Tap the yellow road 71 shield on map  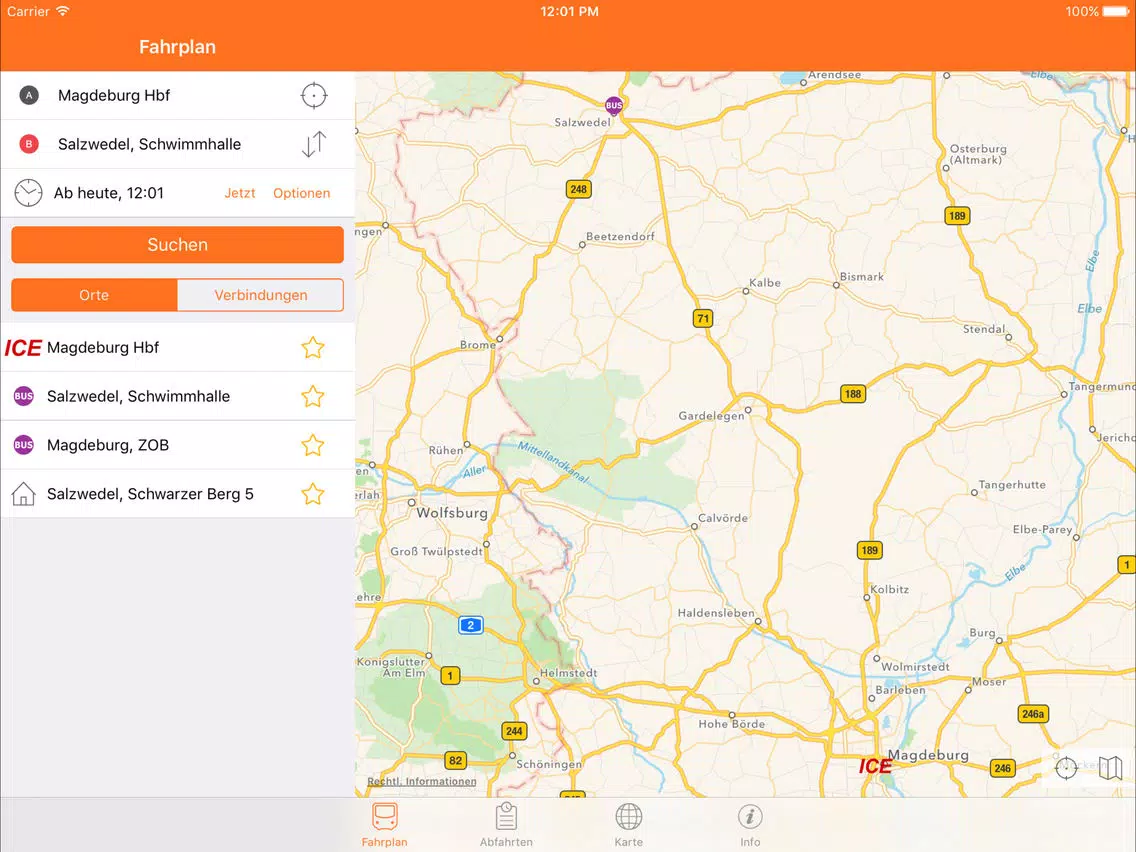tap(703, 318)
